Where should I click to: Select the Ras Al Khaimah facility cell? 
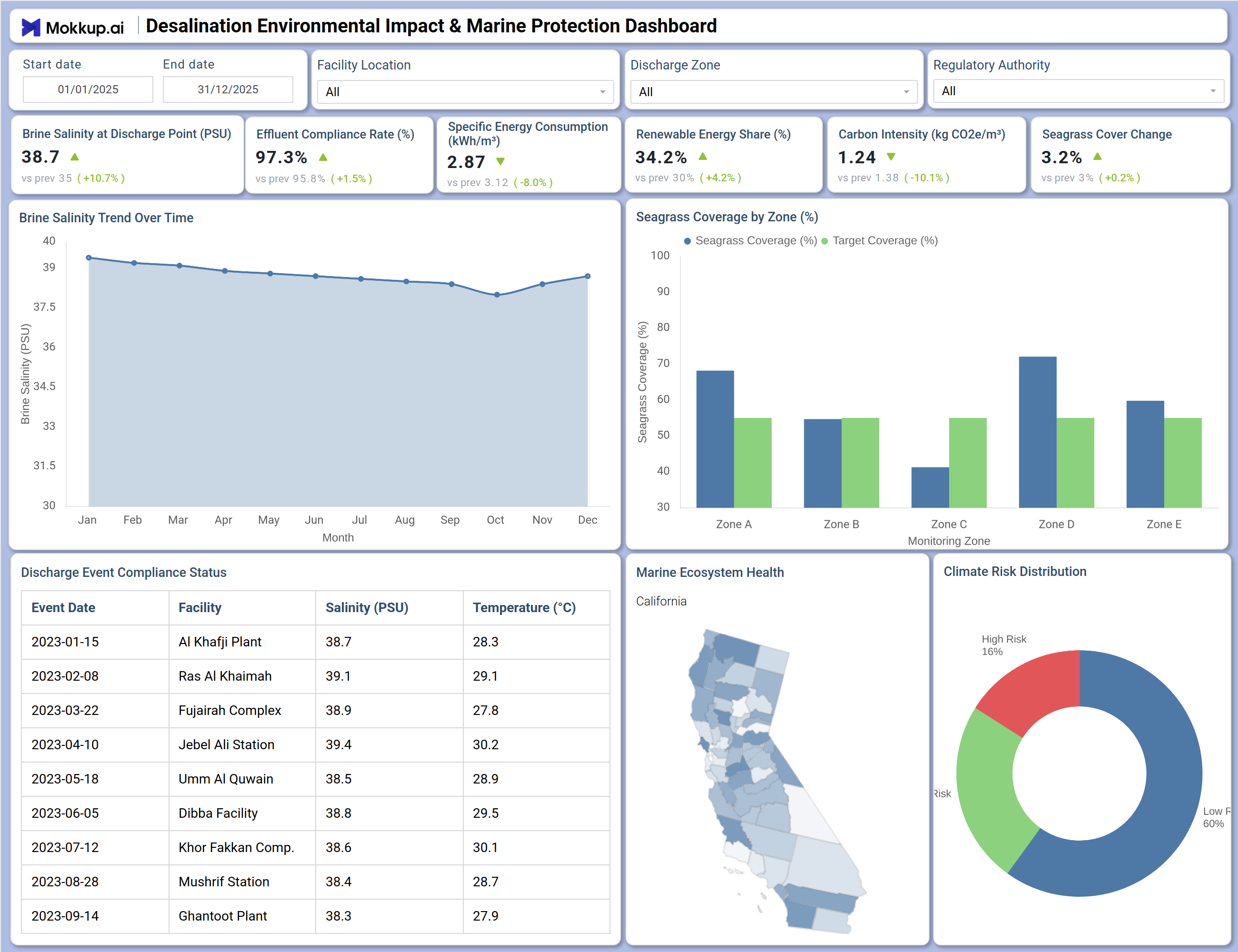point(242,676)
